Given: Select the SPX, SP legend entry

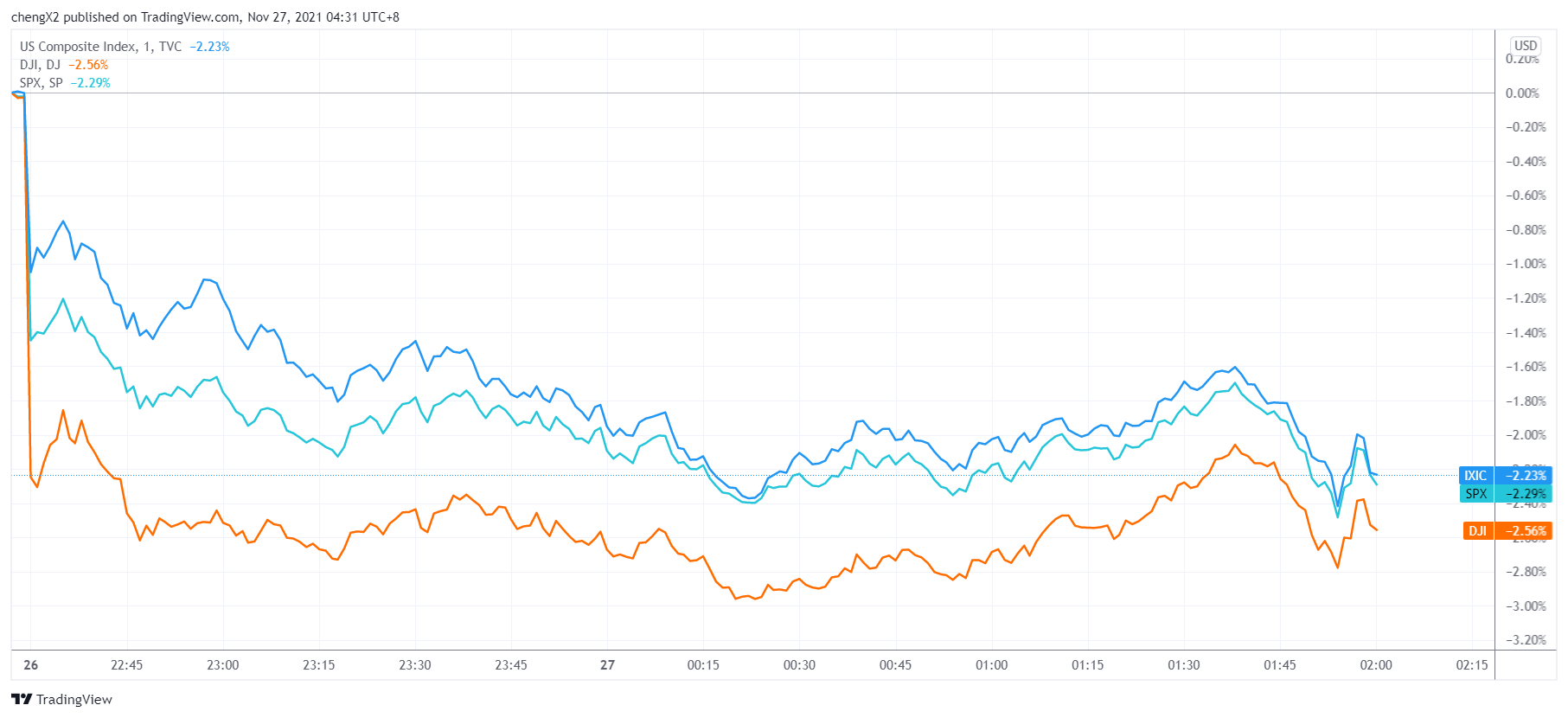Looking at the screenshot, I should click(x=42, y=83).
